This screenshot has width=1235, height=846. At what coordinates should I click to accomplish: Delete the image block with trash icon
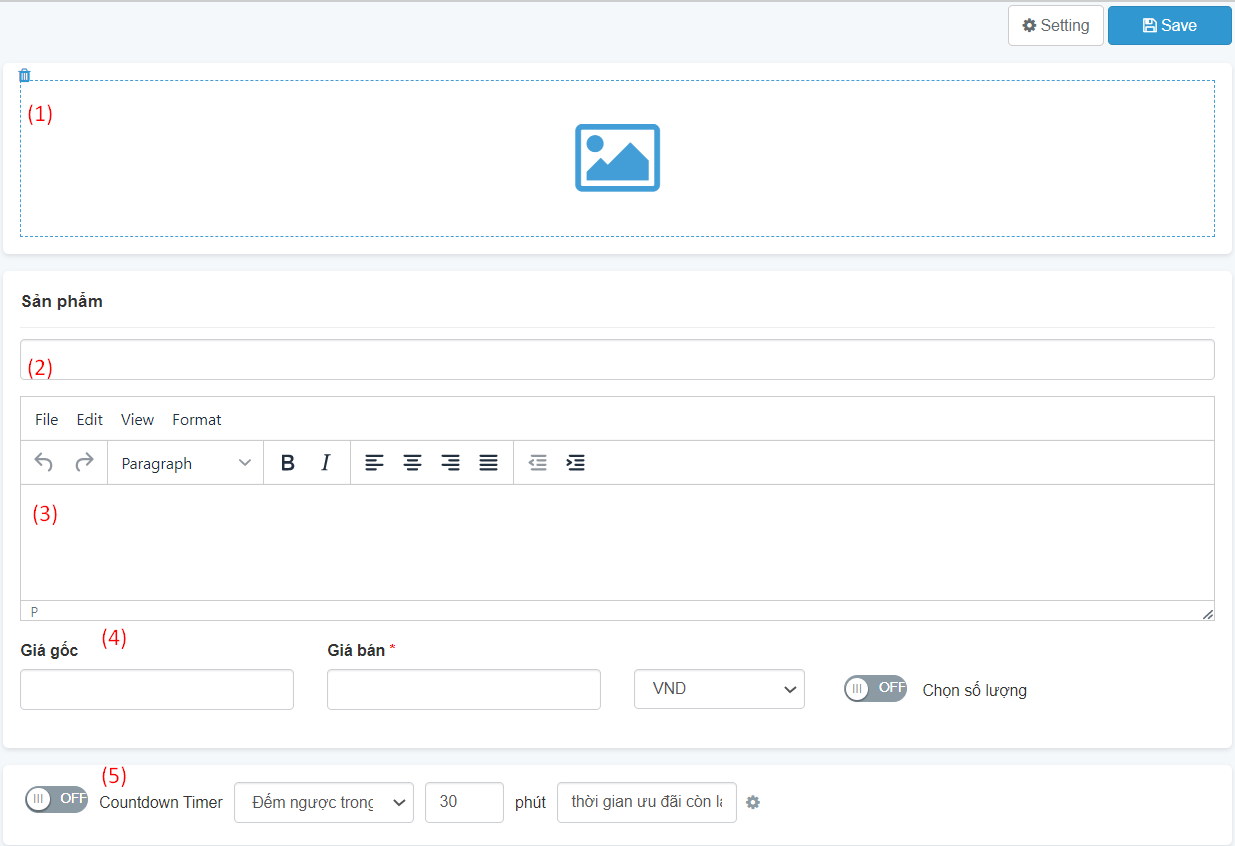click(25, 75)
